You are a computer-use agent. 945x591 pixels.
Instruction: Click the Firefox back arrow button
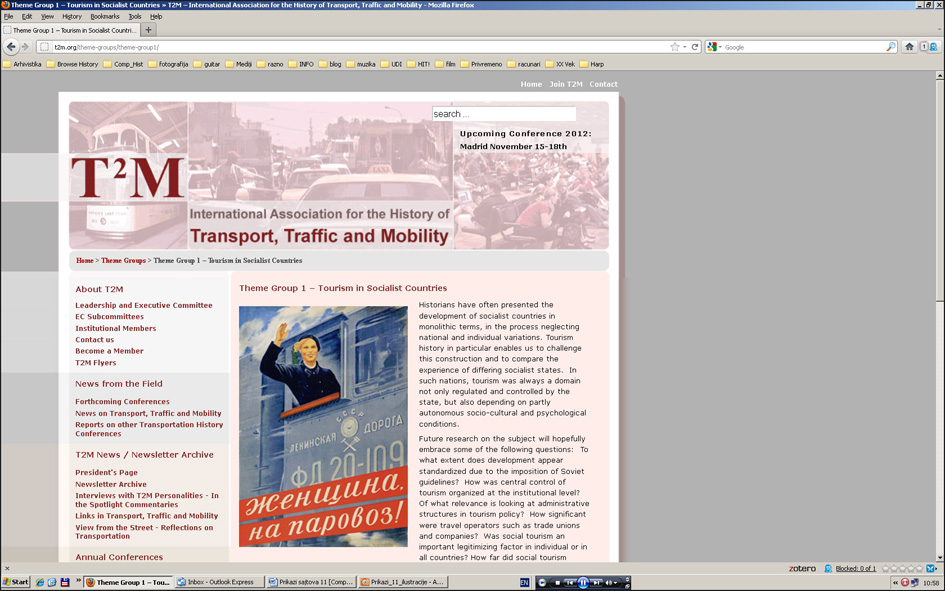(x=12, y=47)
